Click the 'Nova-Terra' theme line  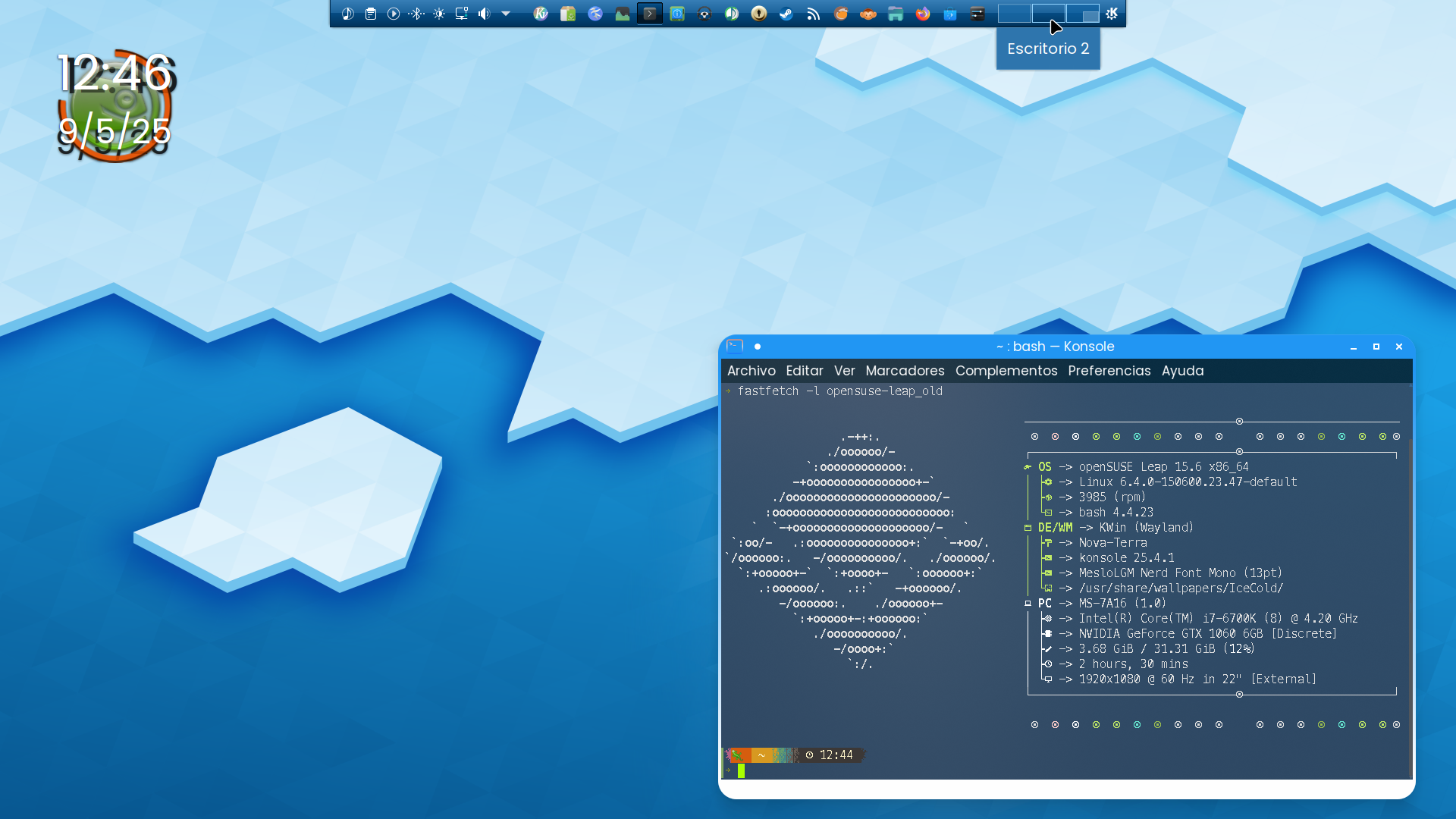pyautogui.click(x=1112, y=543)
